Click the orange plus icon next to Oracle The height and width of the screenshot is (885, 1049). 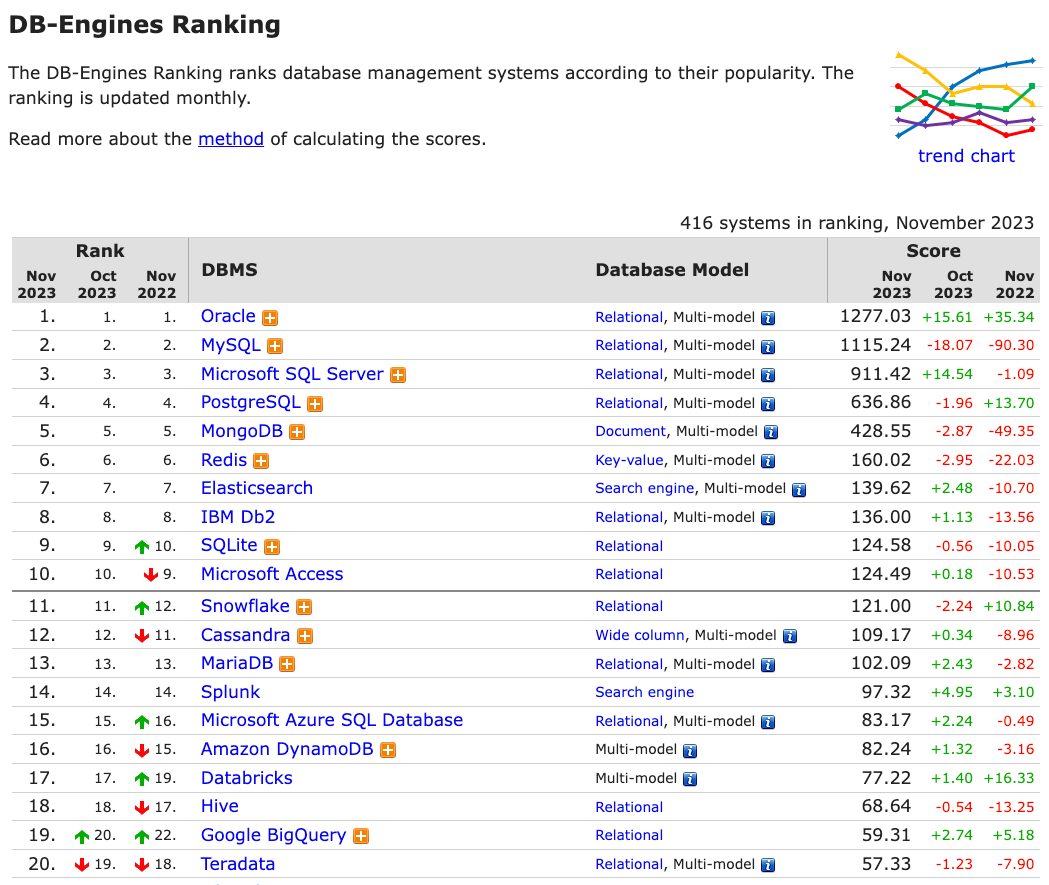(x=270, y=318)
